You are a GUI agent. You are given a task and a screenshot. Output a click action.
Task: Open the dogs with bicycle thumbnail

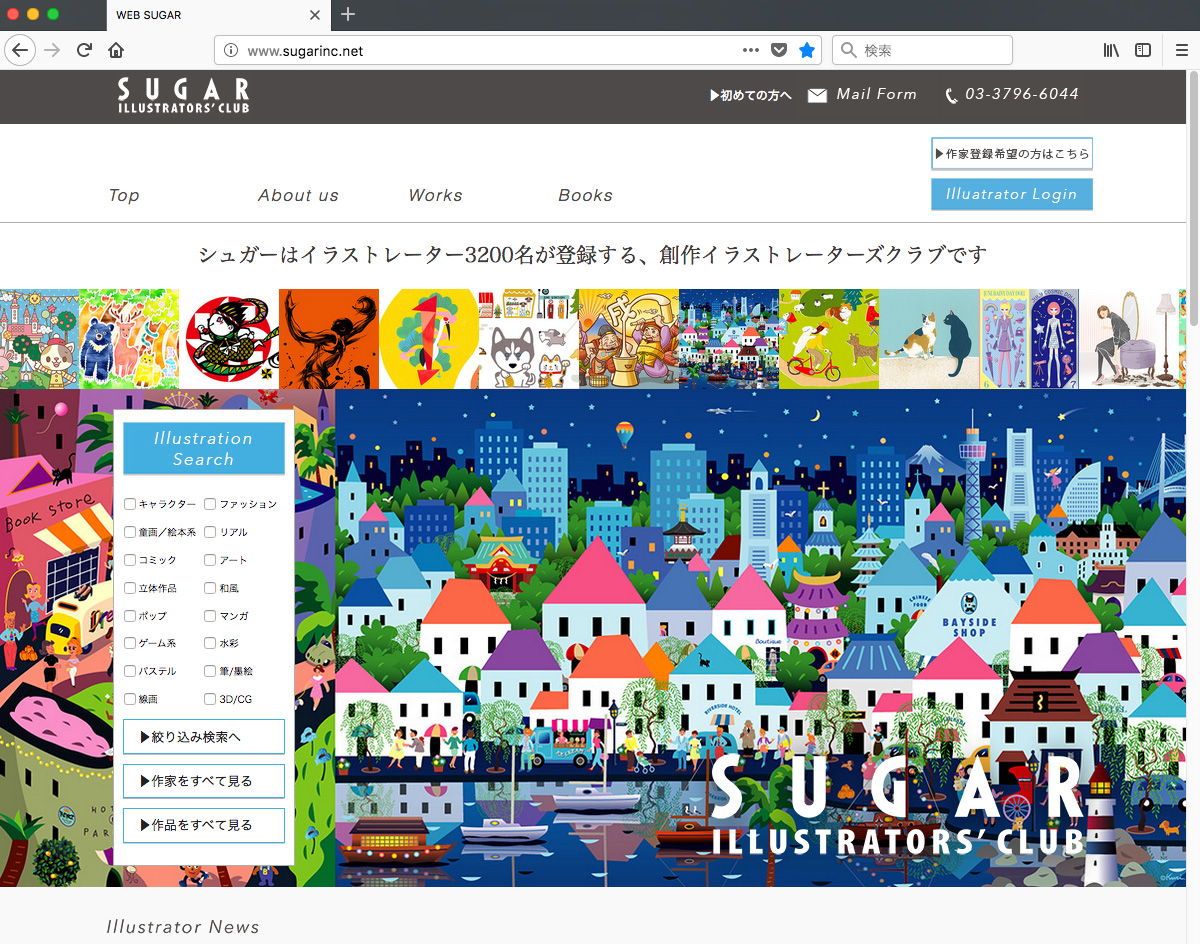click(x=829, y=339)
